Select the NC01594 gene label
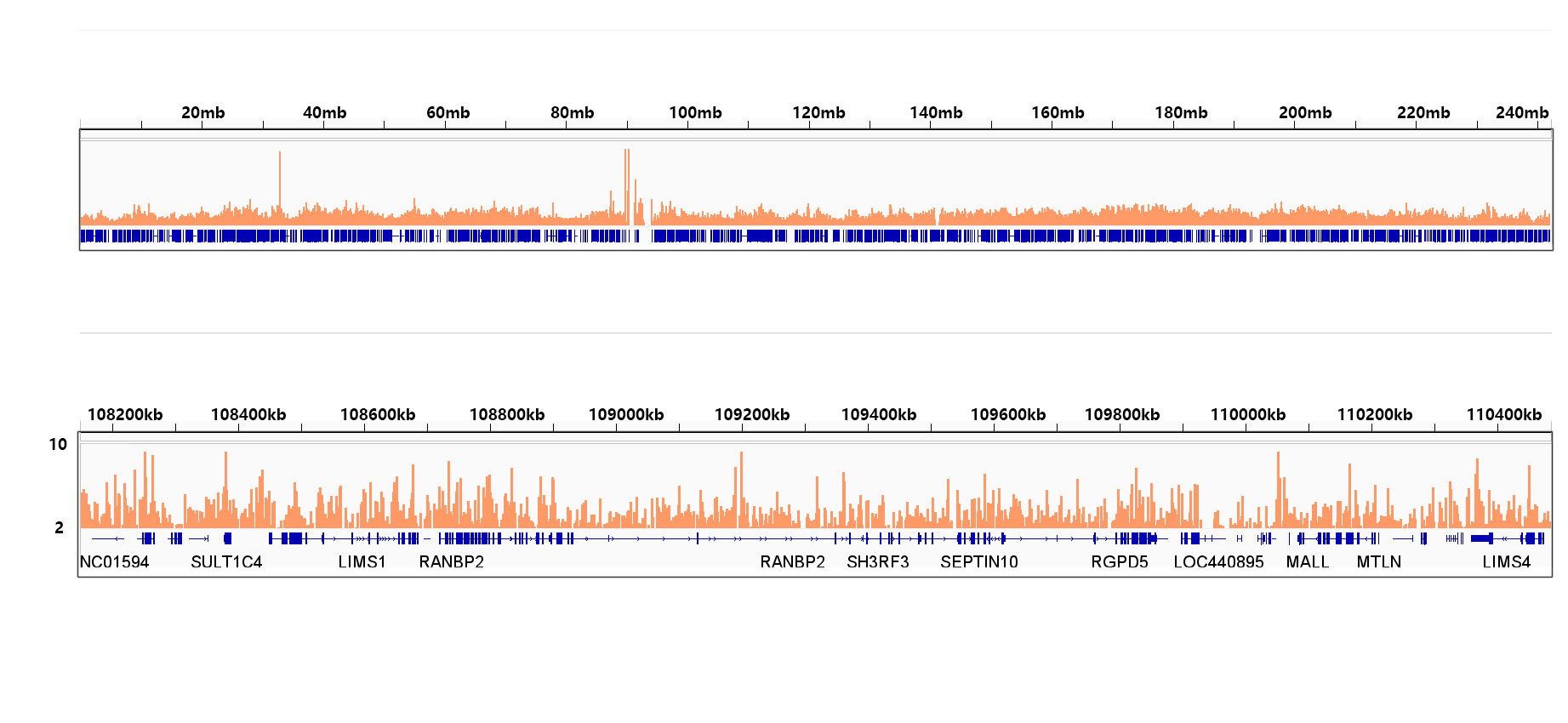Image resolution: width=1568 pixels, height=723 pixels. pos(114,561)
